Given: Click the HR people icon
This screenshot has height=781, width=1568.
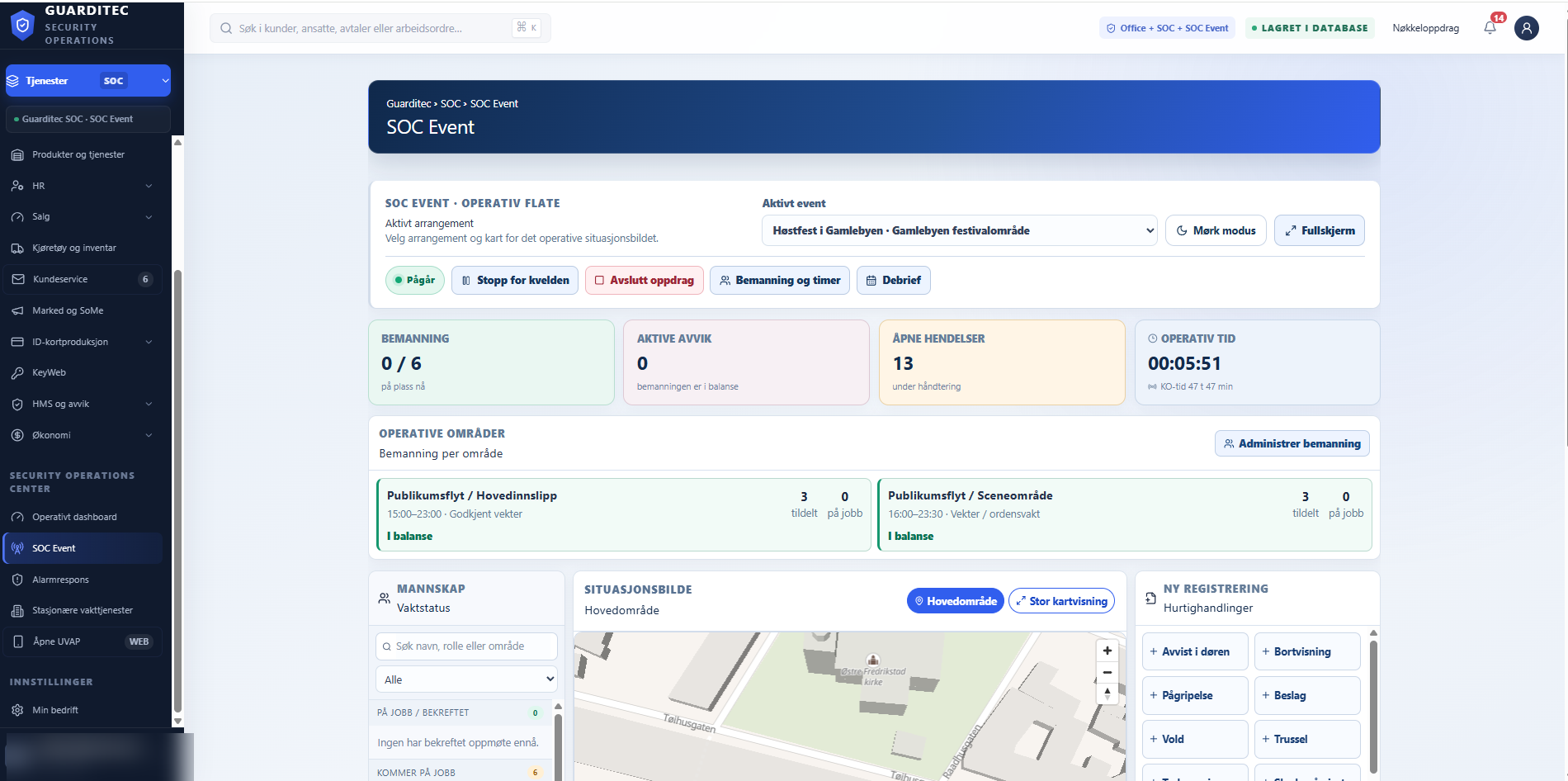Looking at the screenshot, I should click(x=17, y=186).
